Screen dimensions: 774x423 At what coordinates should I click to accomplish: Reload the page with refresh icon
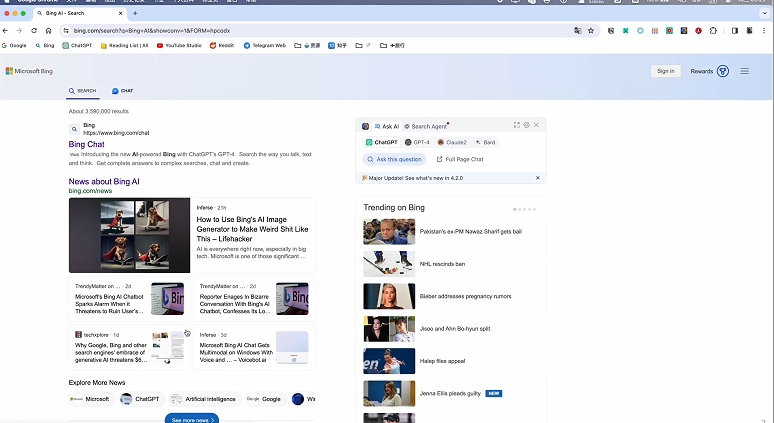(34, 31)
